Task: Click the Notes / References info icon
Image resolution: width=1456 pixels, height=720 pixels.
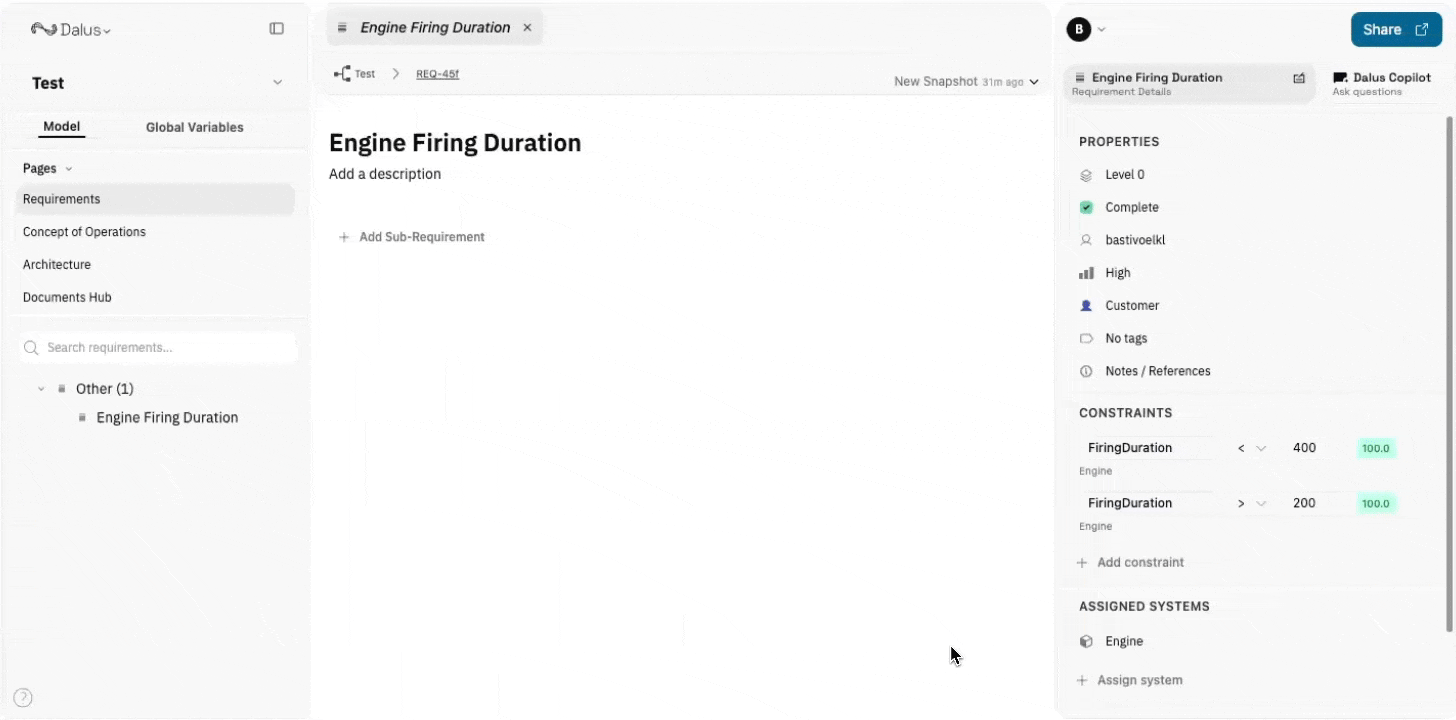Action: pos(1086,370)
